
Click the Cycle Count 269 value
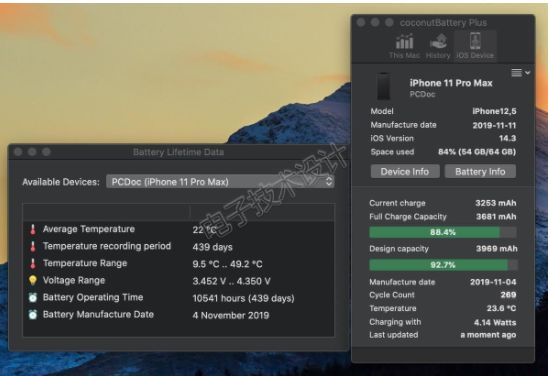point(508,295)
